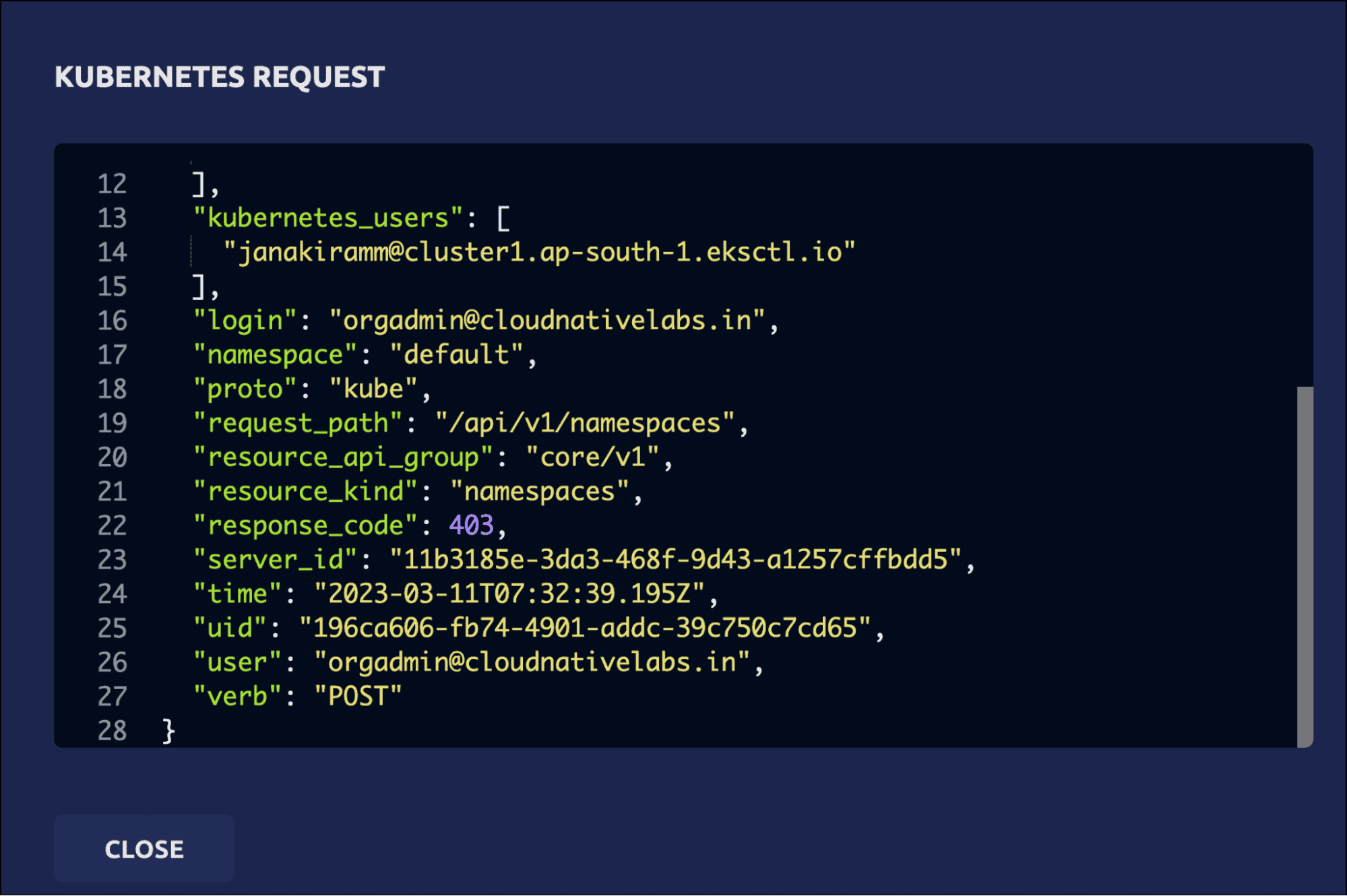
Task: Click the 403 response code number
Action: pos(471,526)
